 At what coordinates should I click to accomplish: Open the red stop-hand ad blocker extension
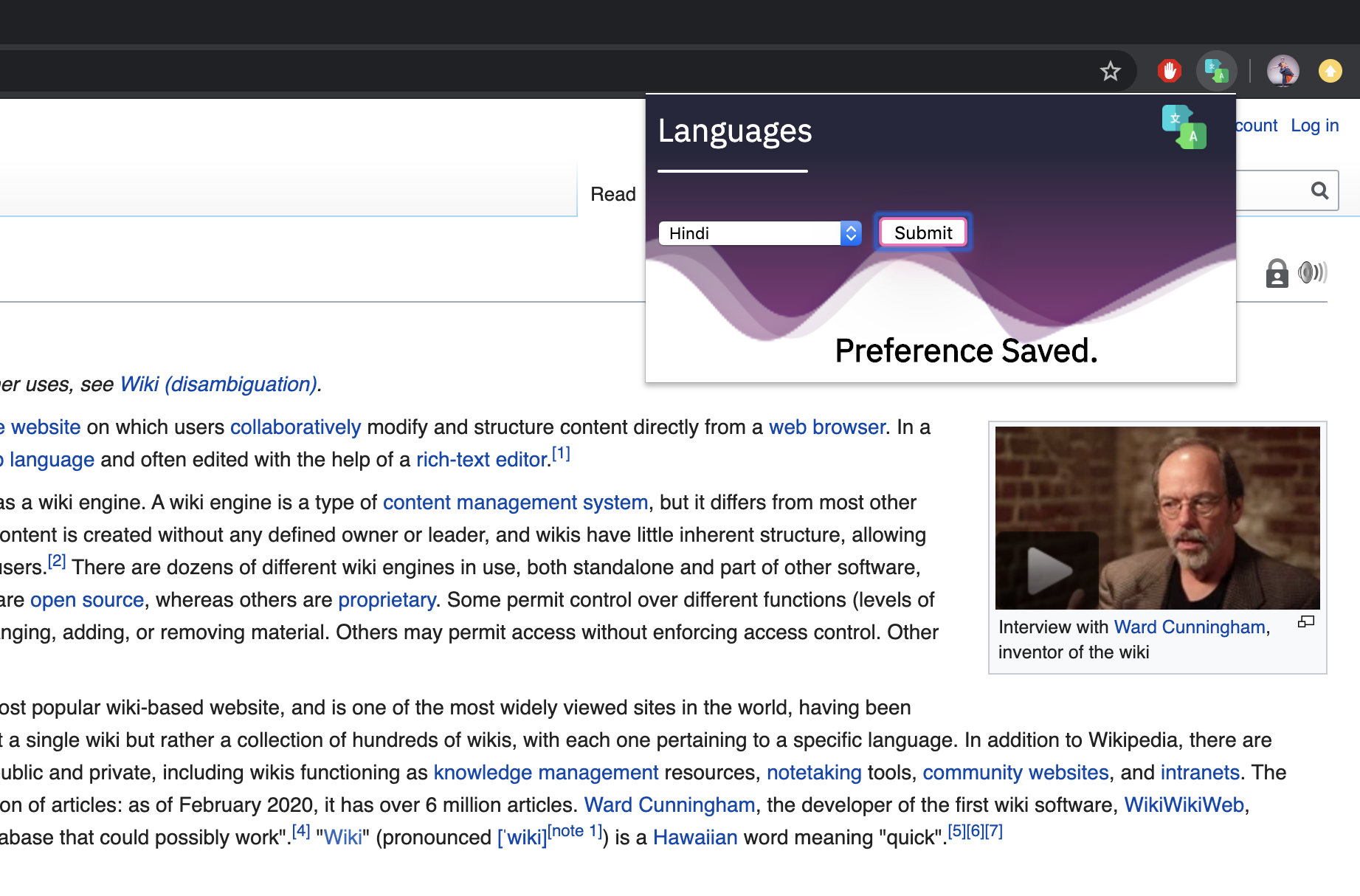(x=1170, y=71)
